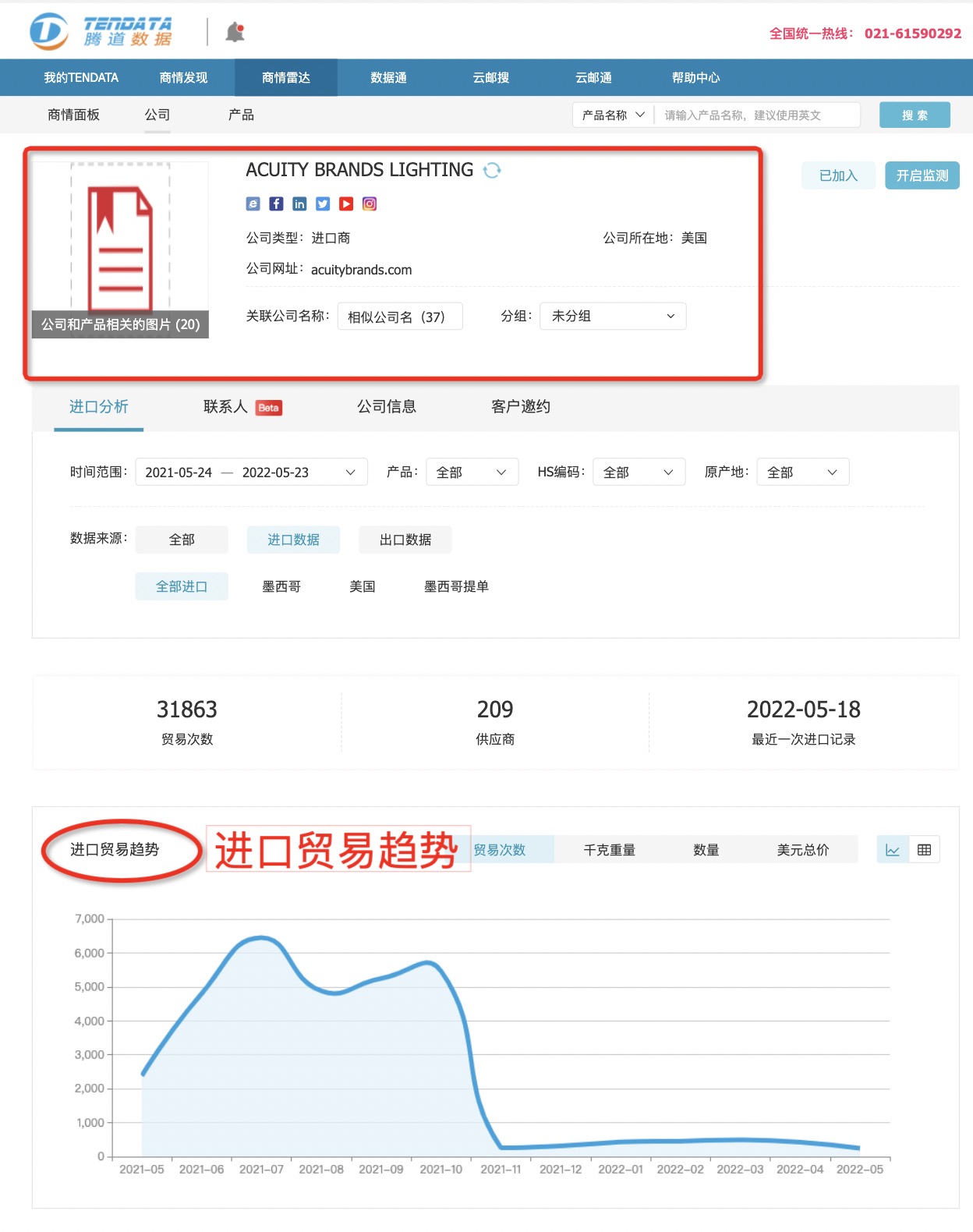Viewport: 973px width, 1232px height.
Task: Click refresh icon beside ACUITY BRANDS LIGHTING
Action: tap(491, 170)
